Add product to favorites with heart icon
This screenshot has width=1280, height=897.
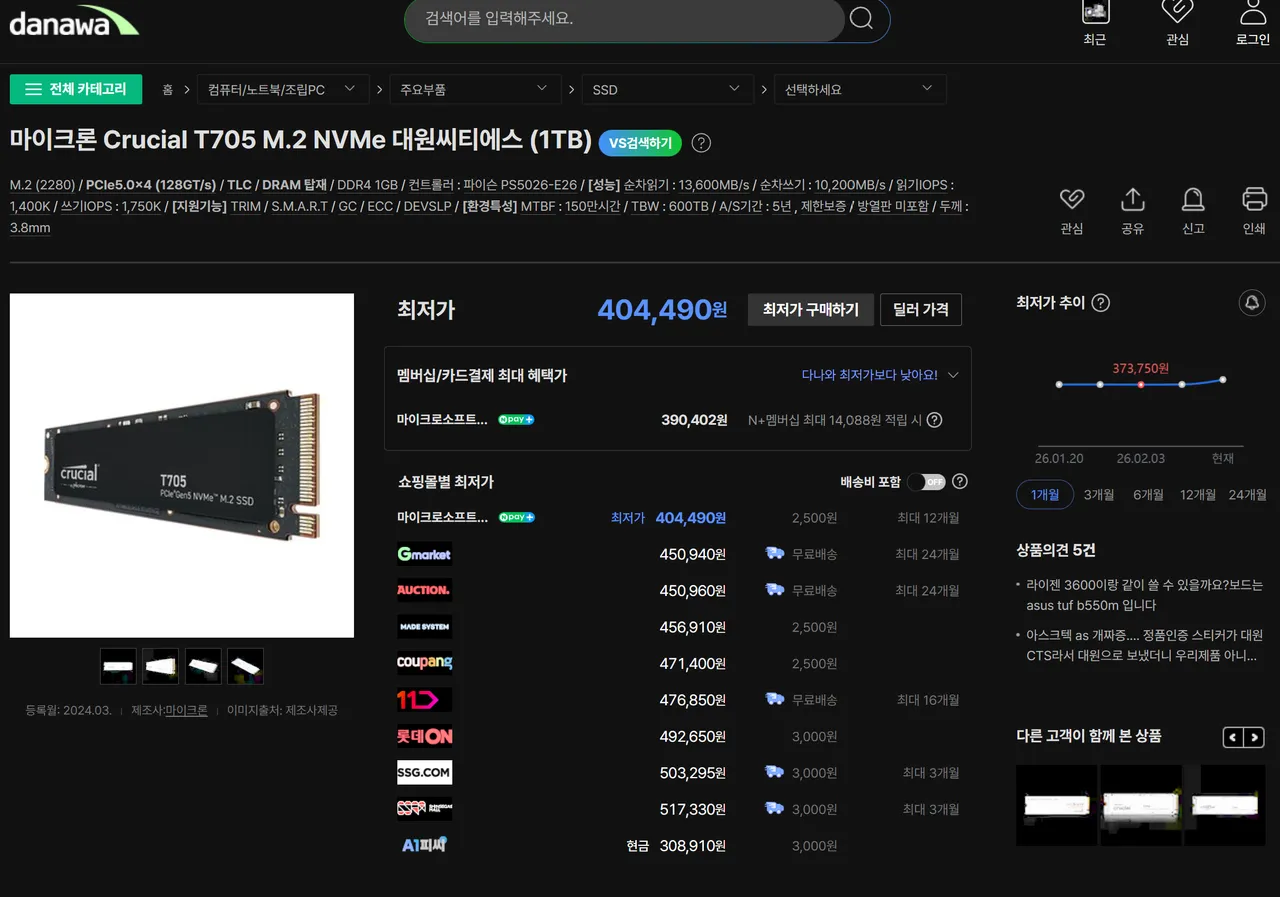[x=1072, y=199]
